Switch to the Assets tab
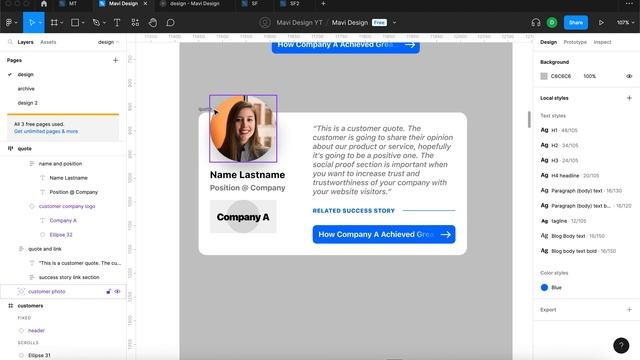 (48, 42)
